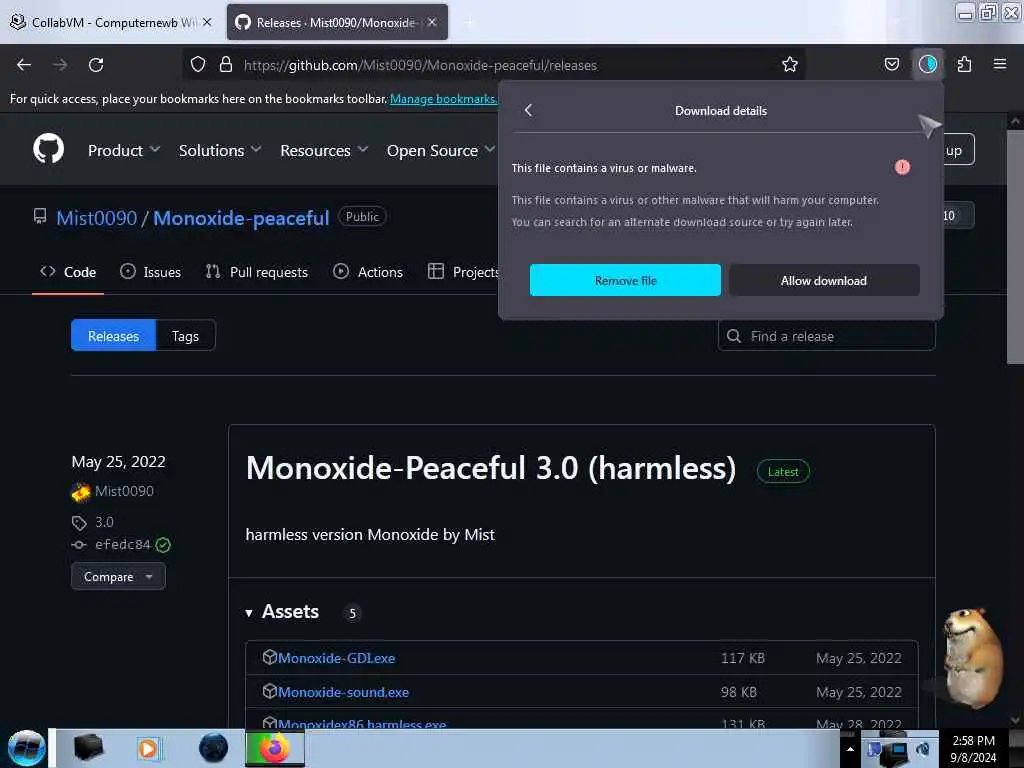Open a new browser tab
This screenshot has height=768, width=1024.
click(x=469, y=22)
